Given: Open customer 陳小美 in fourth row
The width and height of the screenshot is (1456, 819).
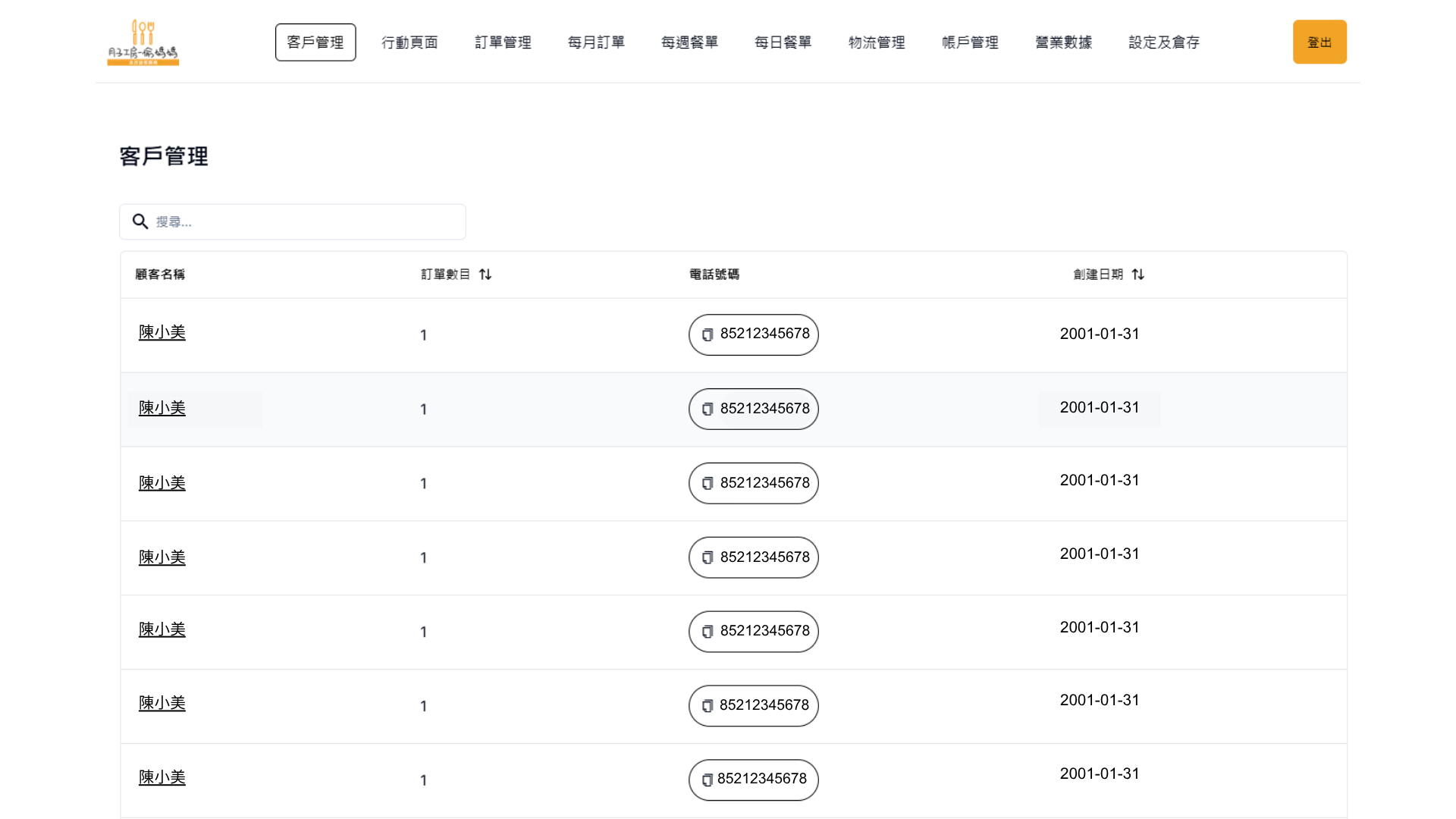Looking at the screenshot, I should click(162, 557).
